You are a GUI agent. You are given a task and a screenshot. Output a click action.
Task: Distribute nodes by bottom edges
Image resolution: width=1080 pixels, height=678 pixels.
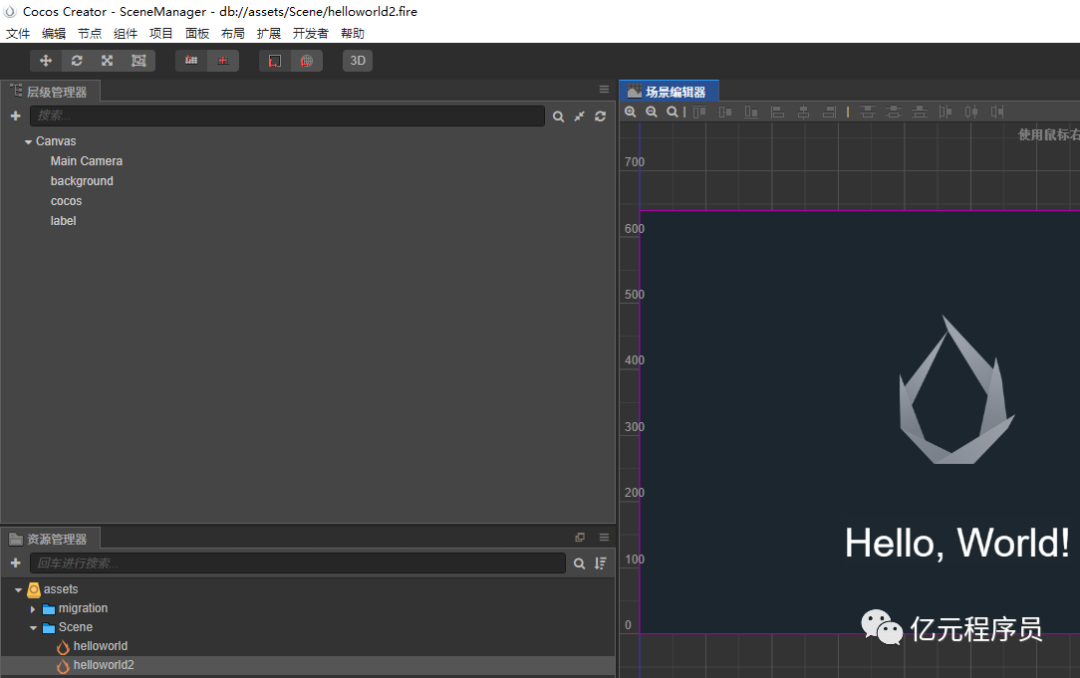point(920,112)
